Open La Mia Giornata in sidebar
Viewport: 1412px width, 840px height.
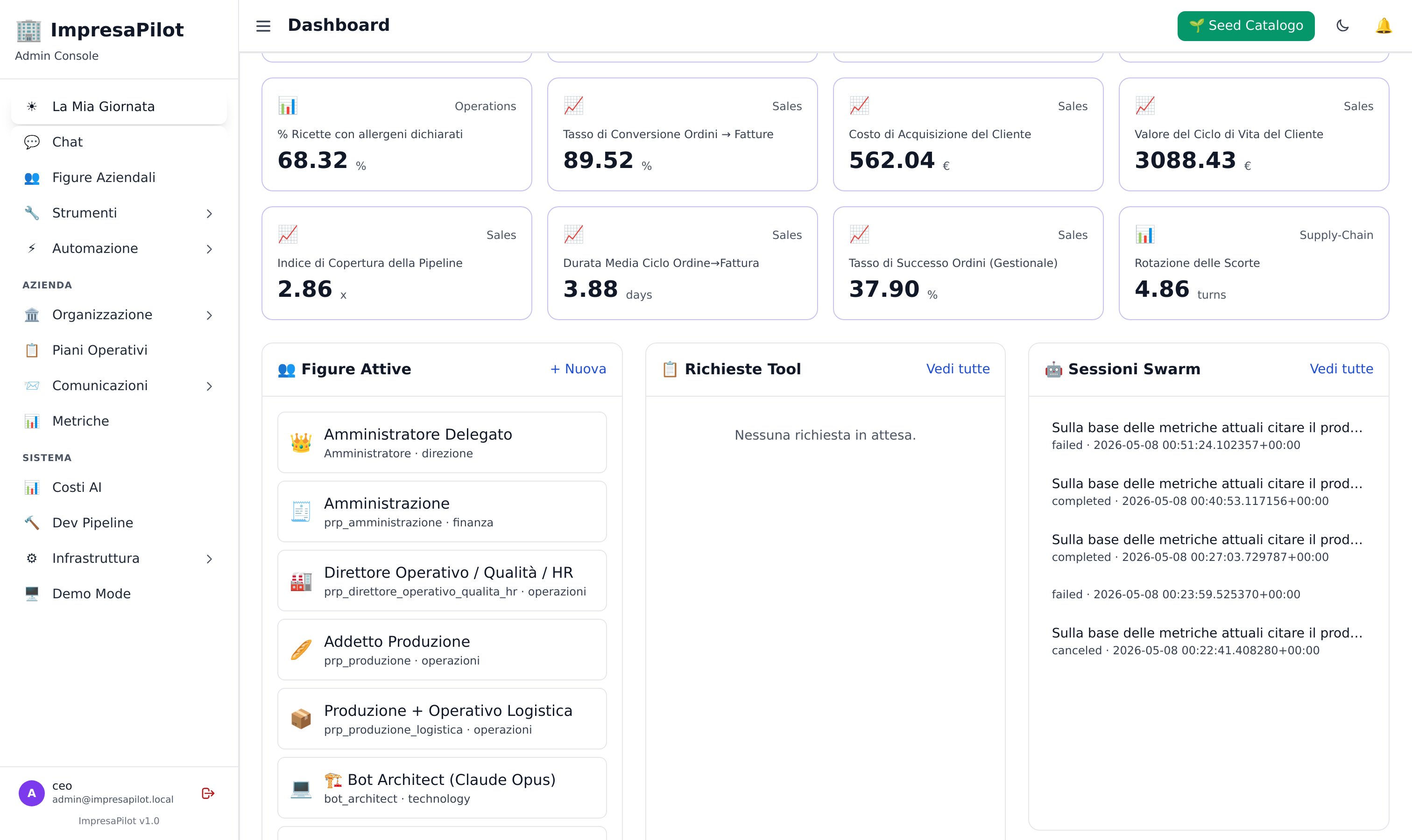coord(119,106)
